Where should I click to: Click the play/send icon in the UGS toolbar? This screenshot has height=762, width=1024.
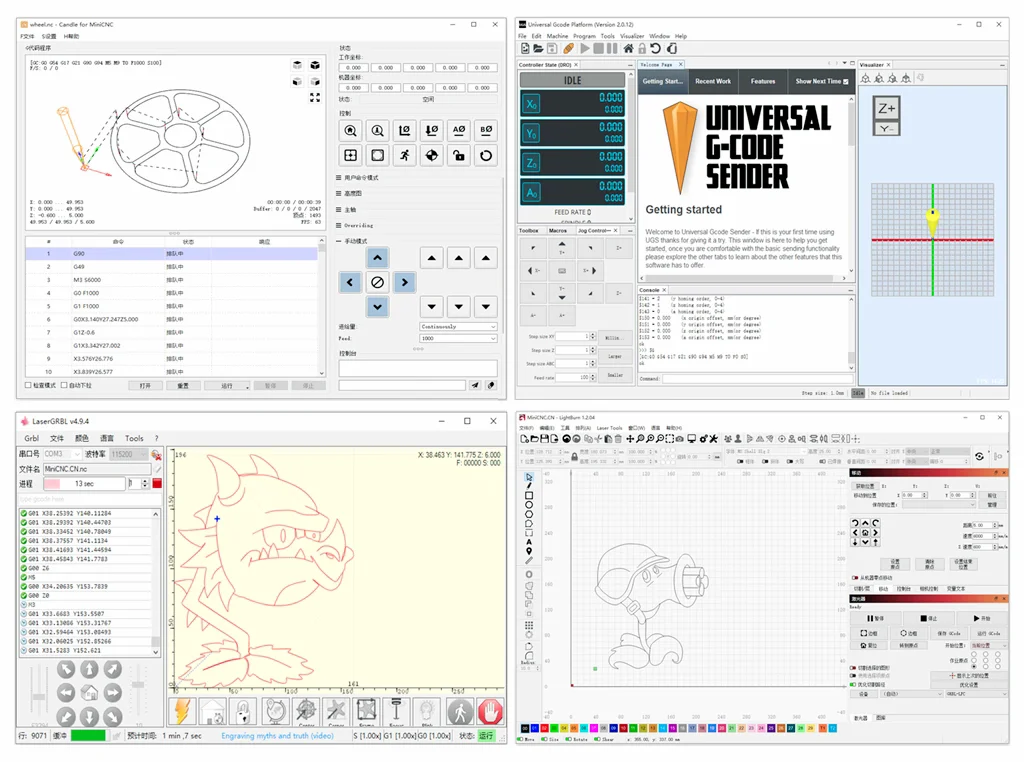pos(584,48)
